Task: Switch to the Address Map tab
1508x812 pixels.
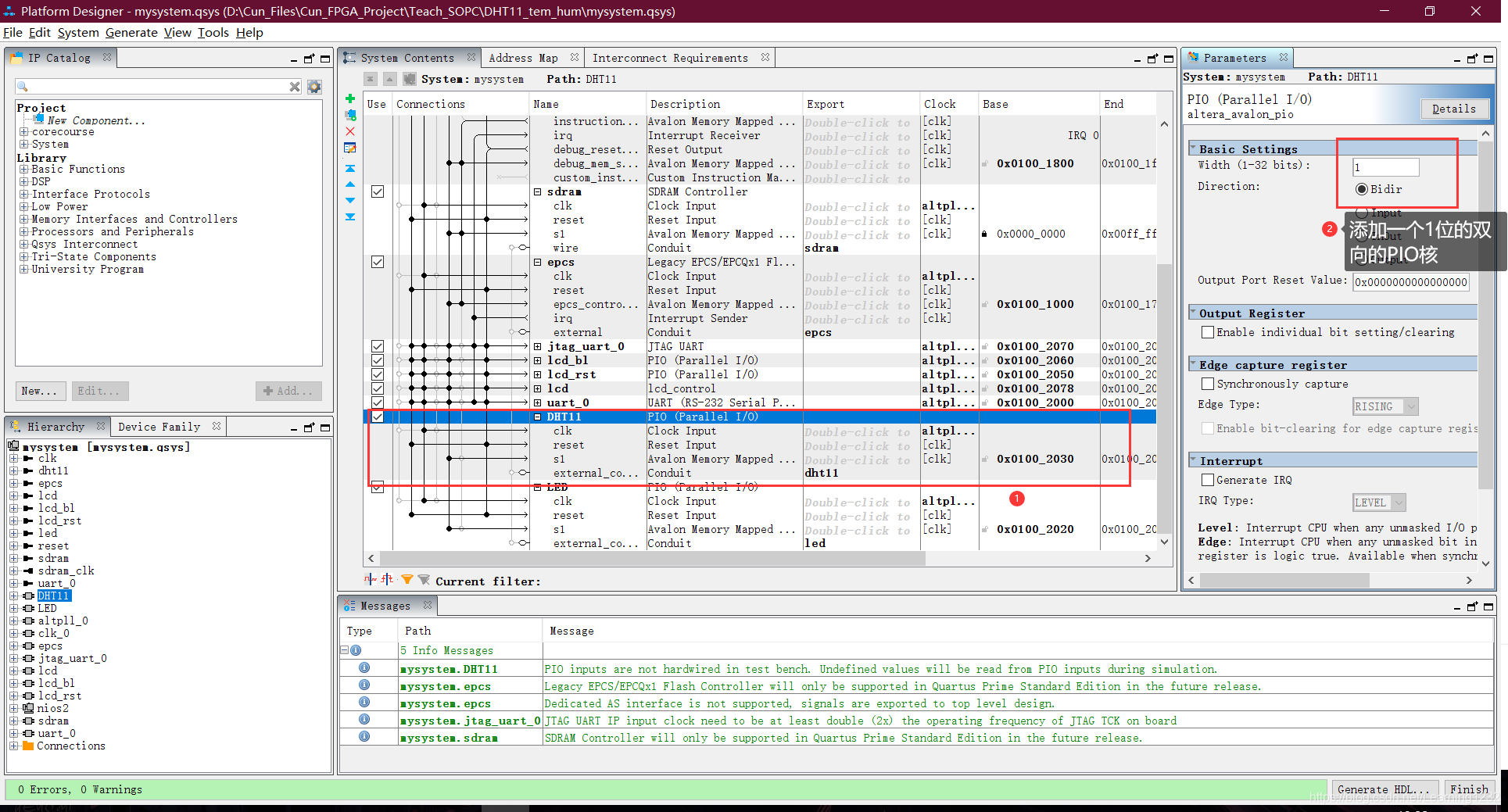Action: [x=523, y=58]
